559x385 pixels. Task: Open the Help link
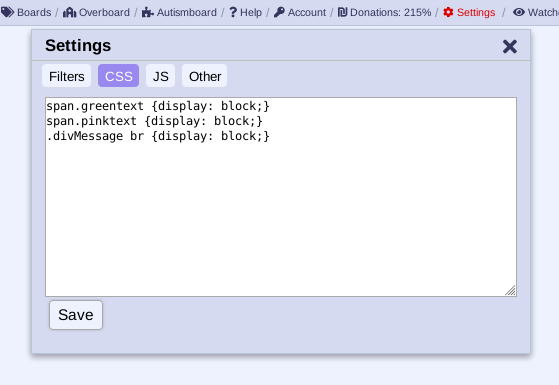[251, 12]
